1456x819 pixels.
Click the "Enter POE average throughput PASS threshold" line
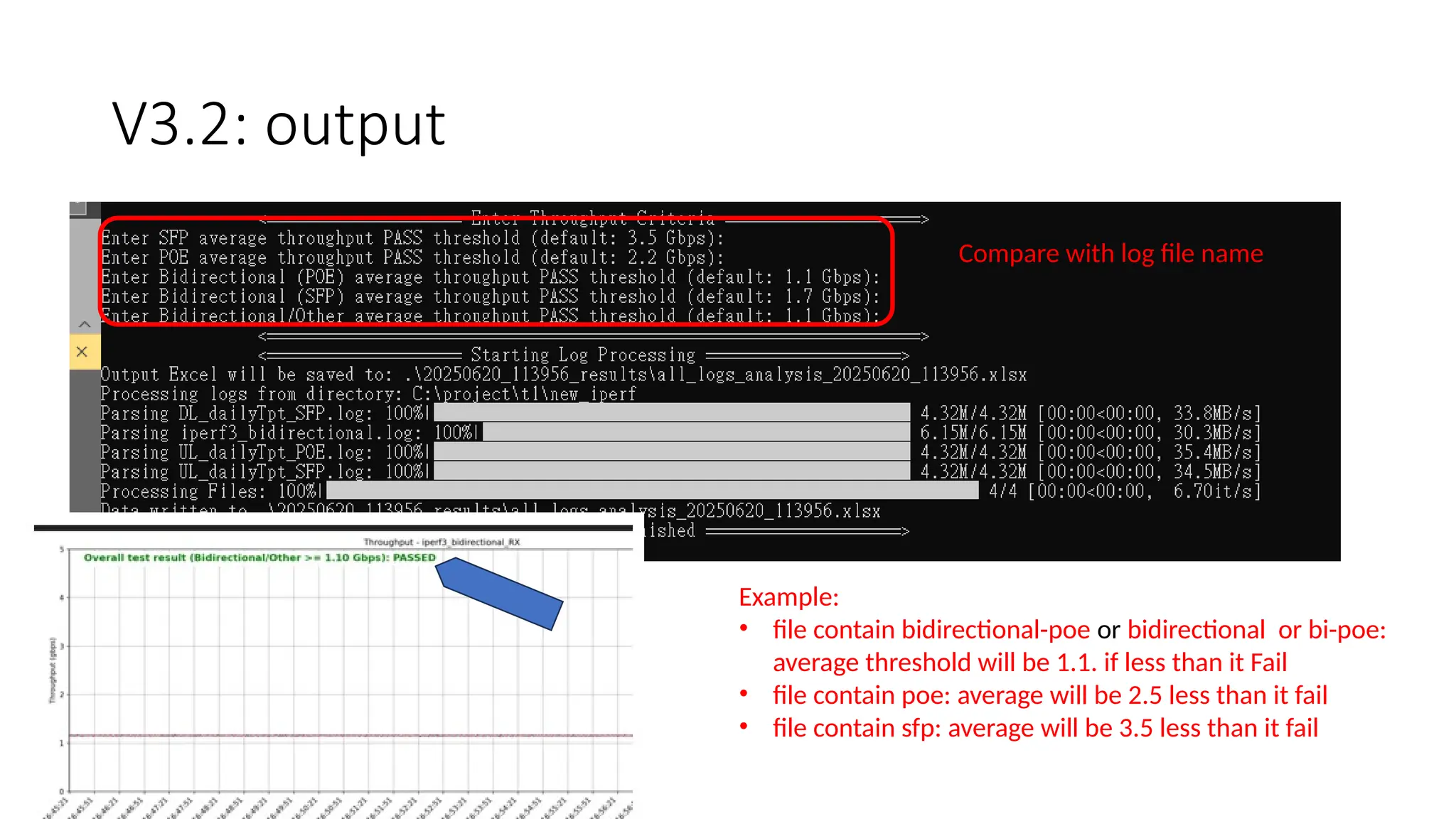pyautogui.click(x=412, y=257)
